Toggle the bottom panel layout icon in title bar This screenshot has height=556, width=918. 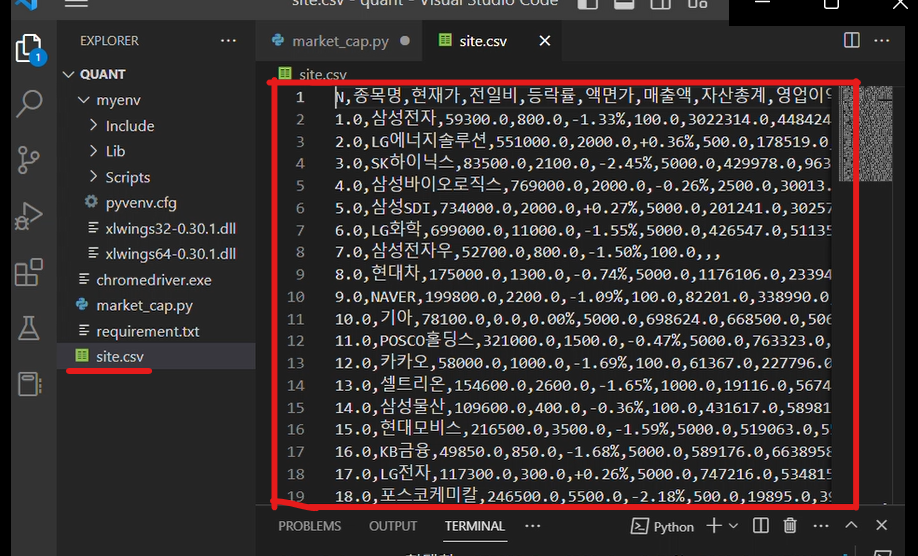[x=624, y=4]
